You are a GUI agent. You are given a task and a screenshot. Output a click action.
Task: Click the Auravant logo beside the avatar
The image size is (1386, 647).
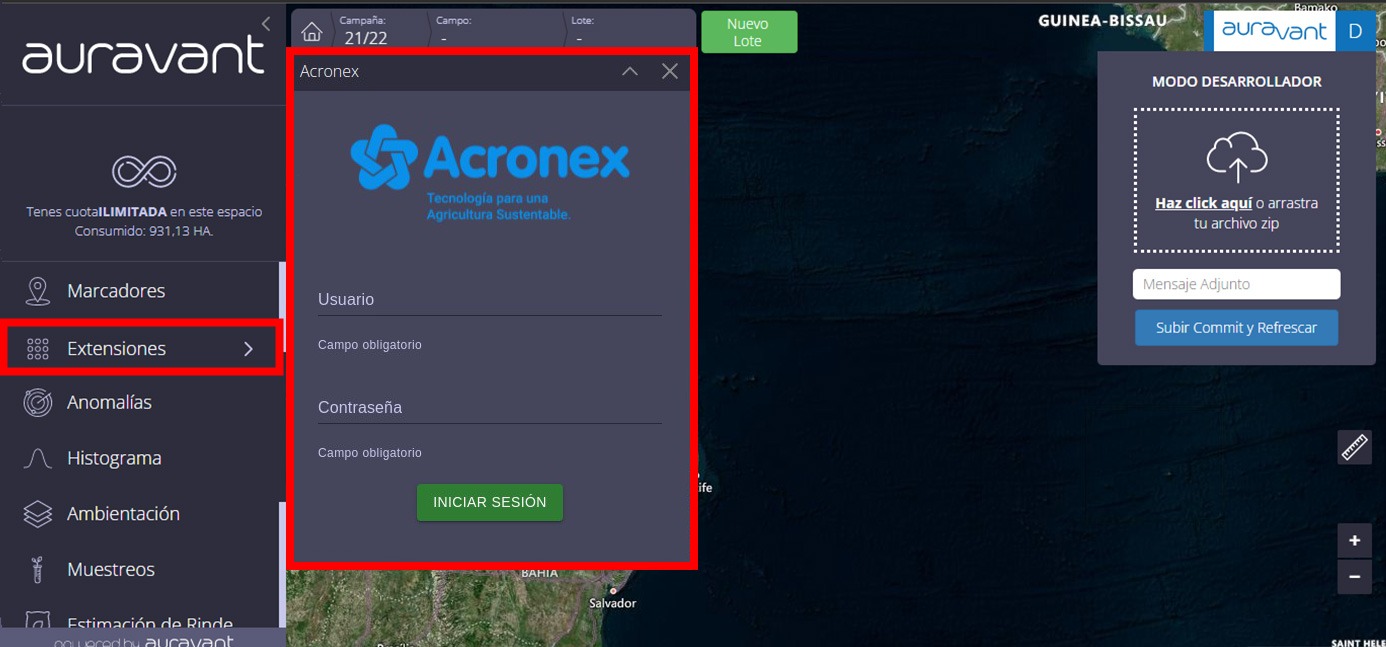(x=1274, y=31)
